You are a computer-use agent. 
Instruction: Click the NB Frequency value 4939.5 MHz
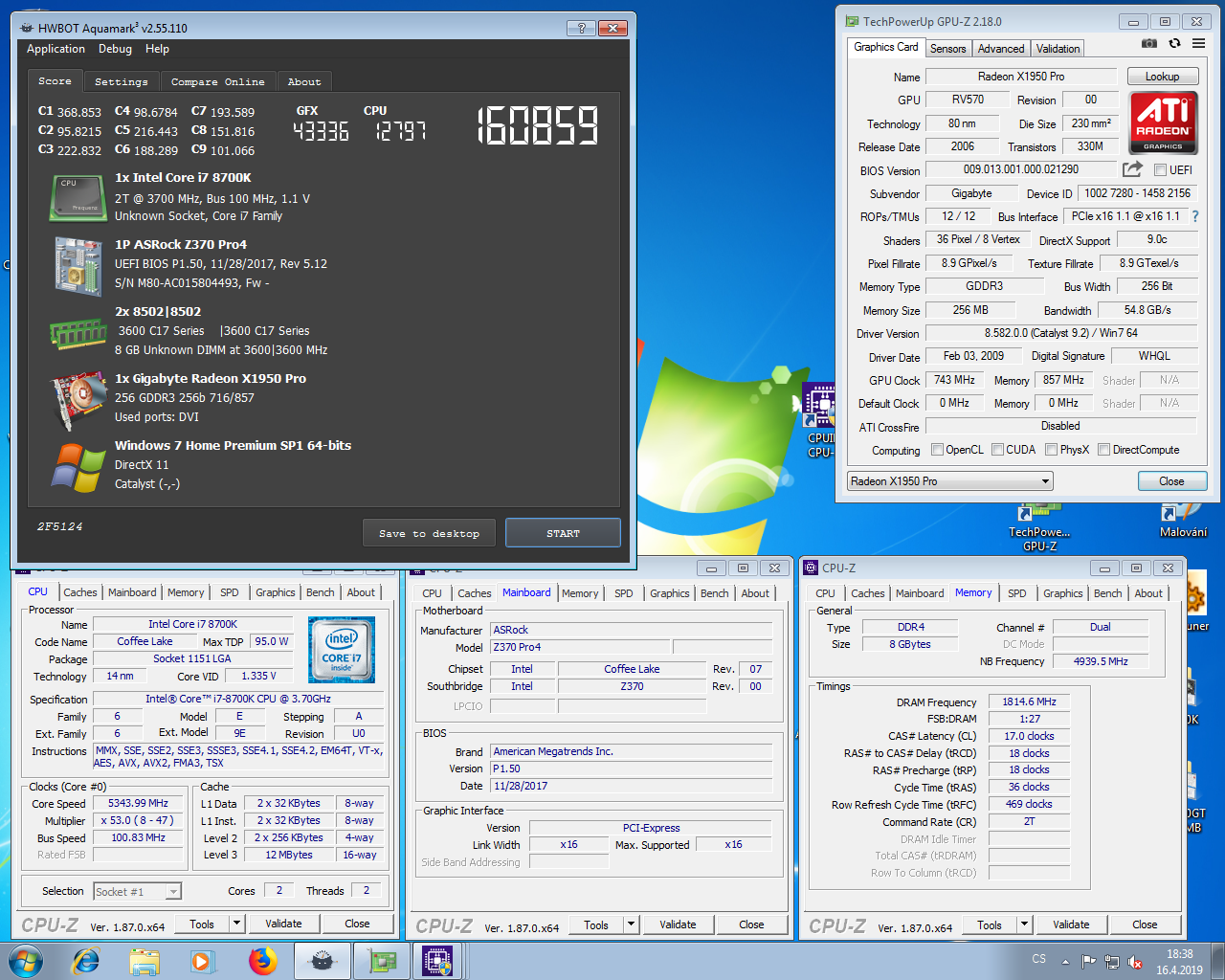click(1101, 661)
